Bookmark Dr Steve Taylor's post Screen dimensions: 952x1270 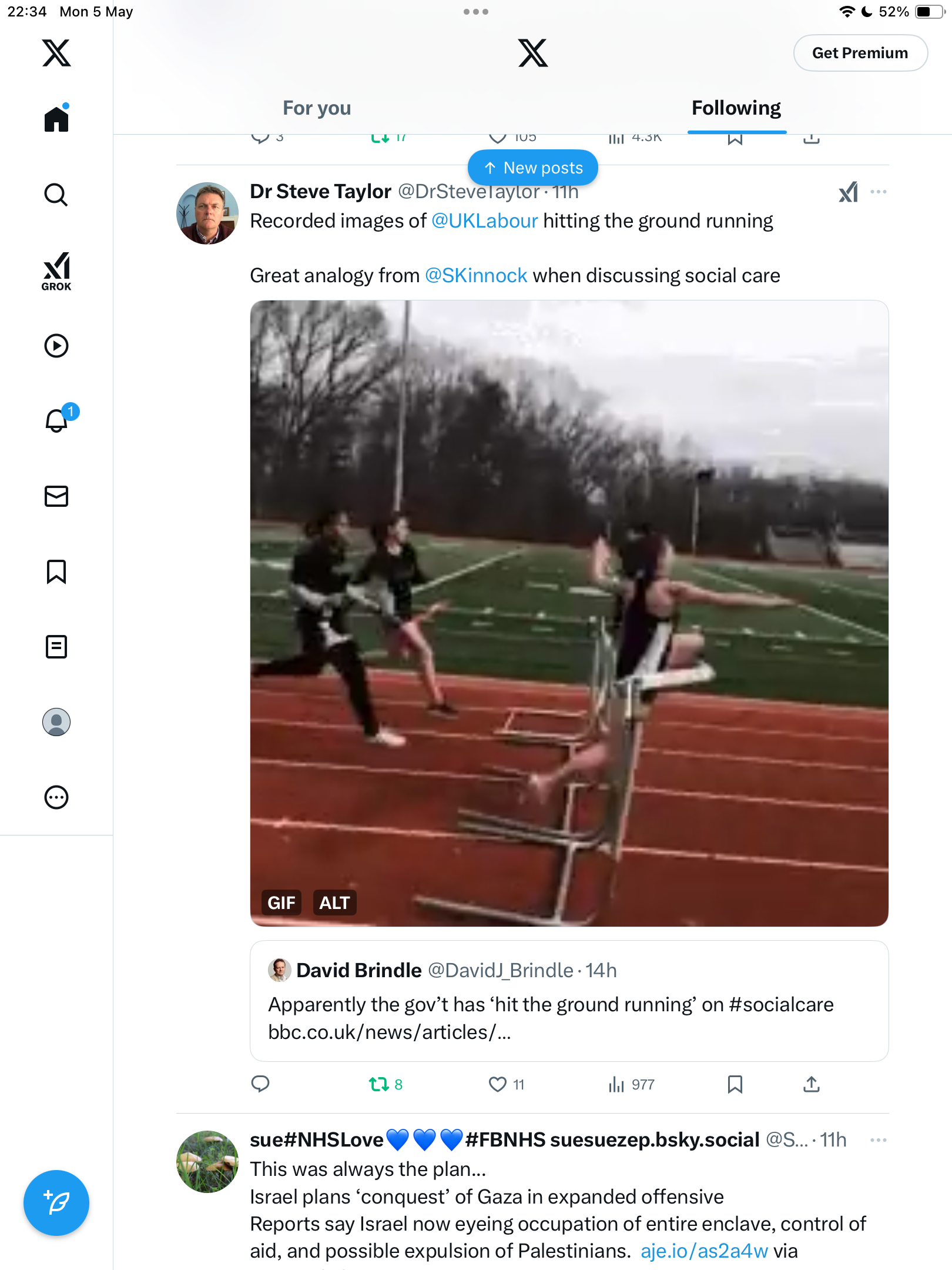click(735, 1084)
